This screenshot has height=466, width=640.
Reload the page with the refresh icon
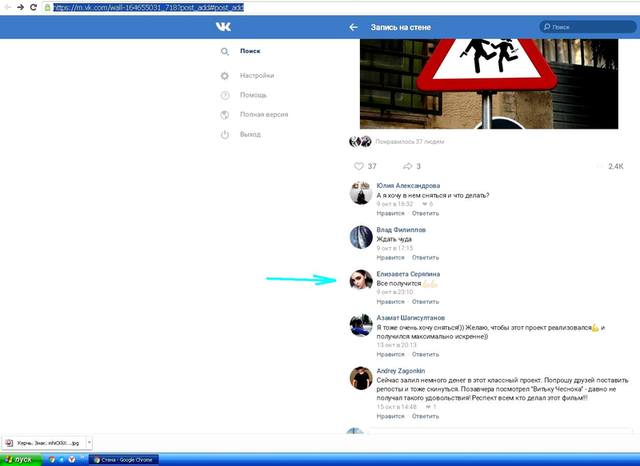33,7
